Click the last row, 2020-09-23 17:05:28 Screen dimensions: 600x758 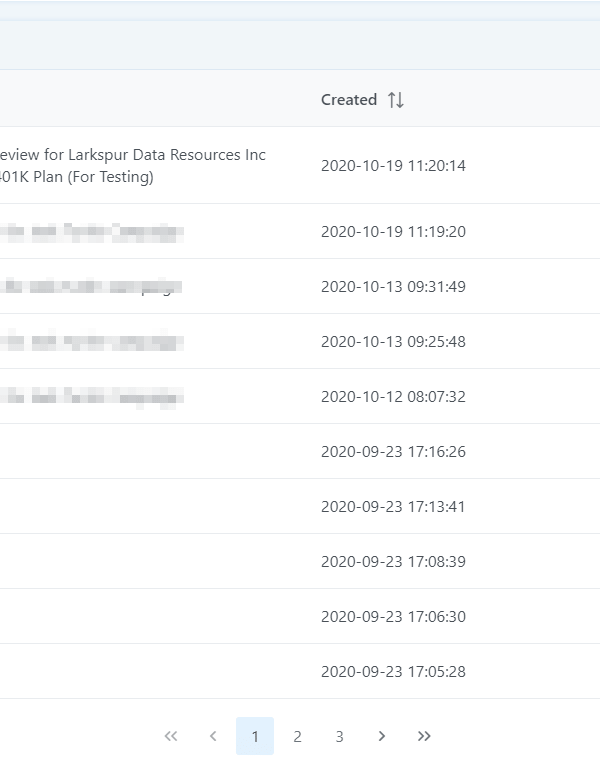393,672
